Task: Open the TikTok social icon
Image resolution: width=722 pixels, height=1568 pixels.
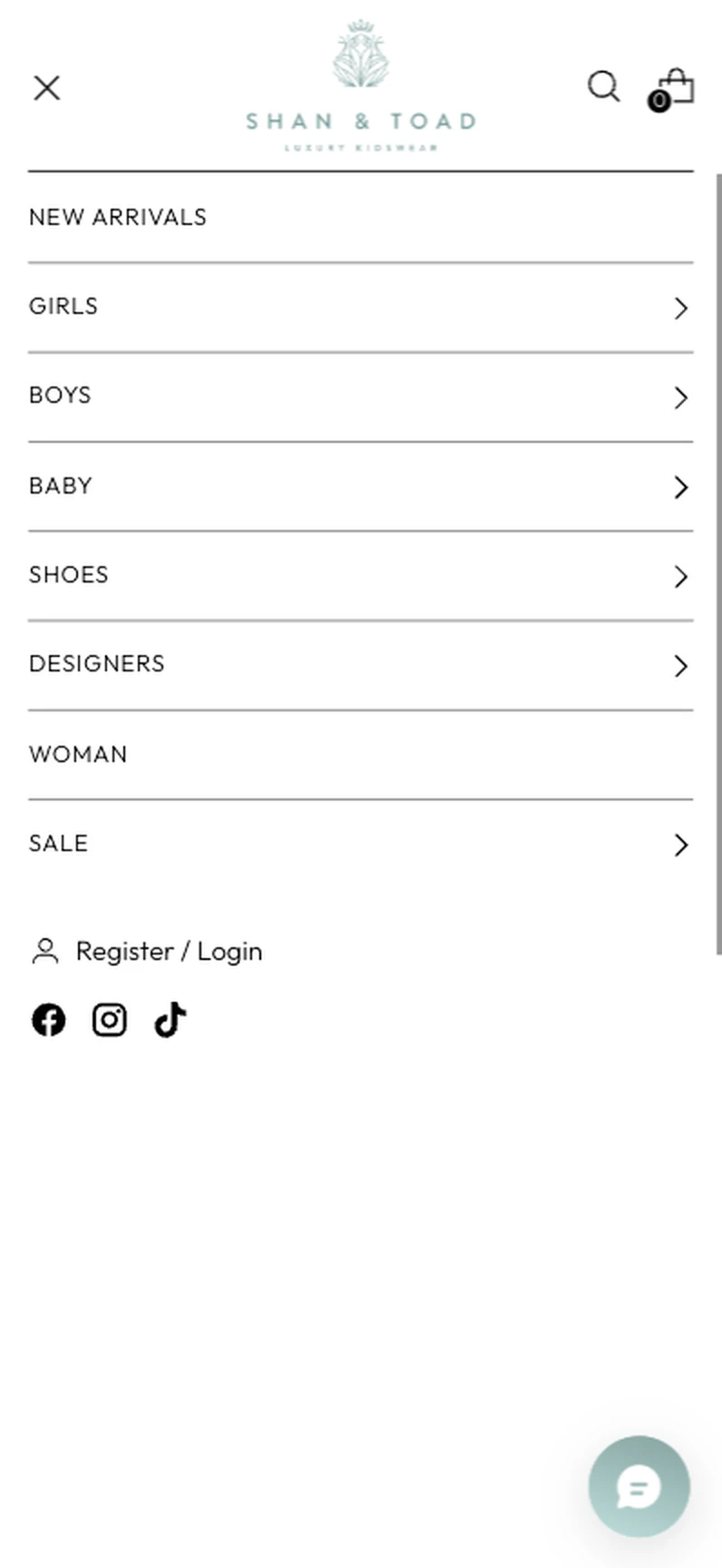Action: click(170, 1020)
